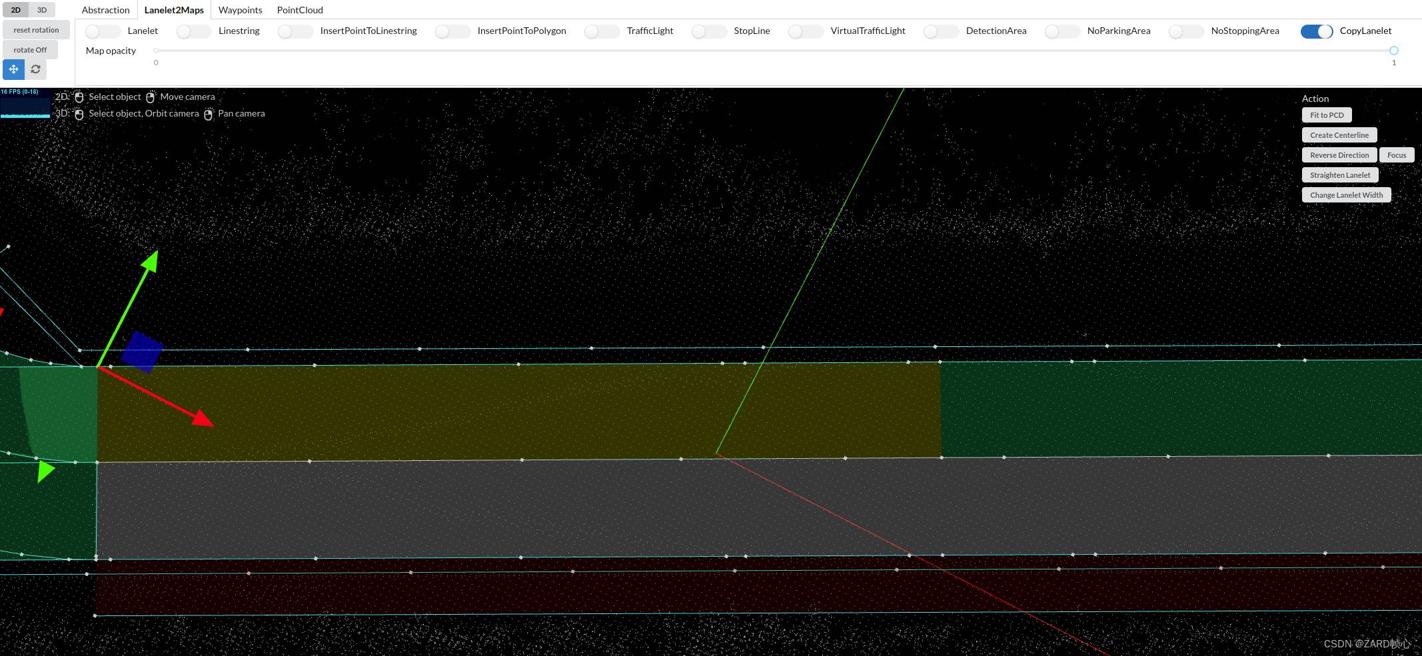This screenshot has width=1422, height=656.
Task: Click the refresh arrows icon
Action: [36, 69]
